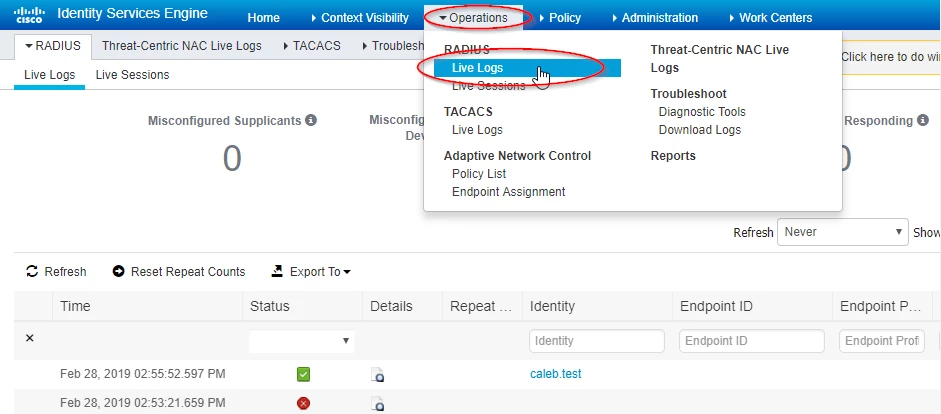Expand the Policy menu
941x414 pixels.
560,17
